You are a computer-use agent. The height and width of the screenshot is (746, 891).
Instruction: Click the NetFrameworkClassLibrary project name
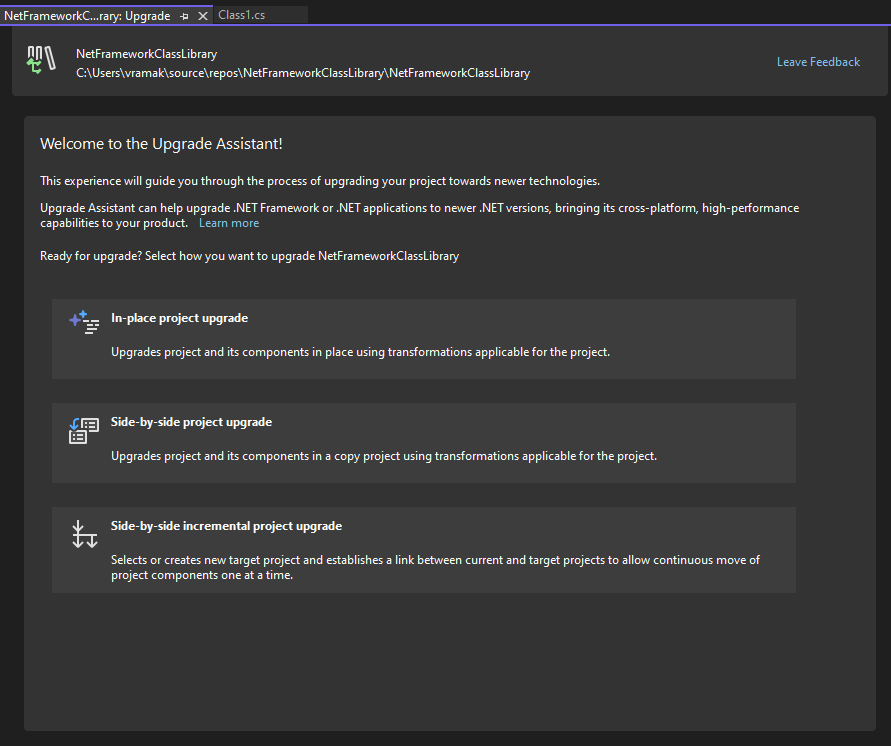point(146,53)
